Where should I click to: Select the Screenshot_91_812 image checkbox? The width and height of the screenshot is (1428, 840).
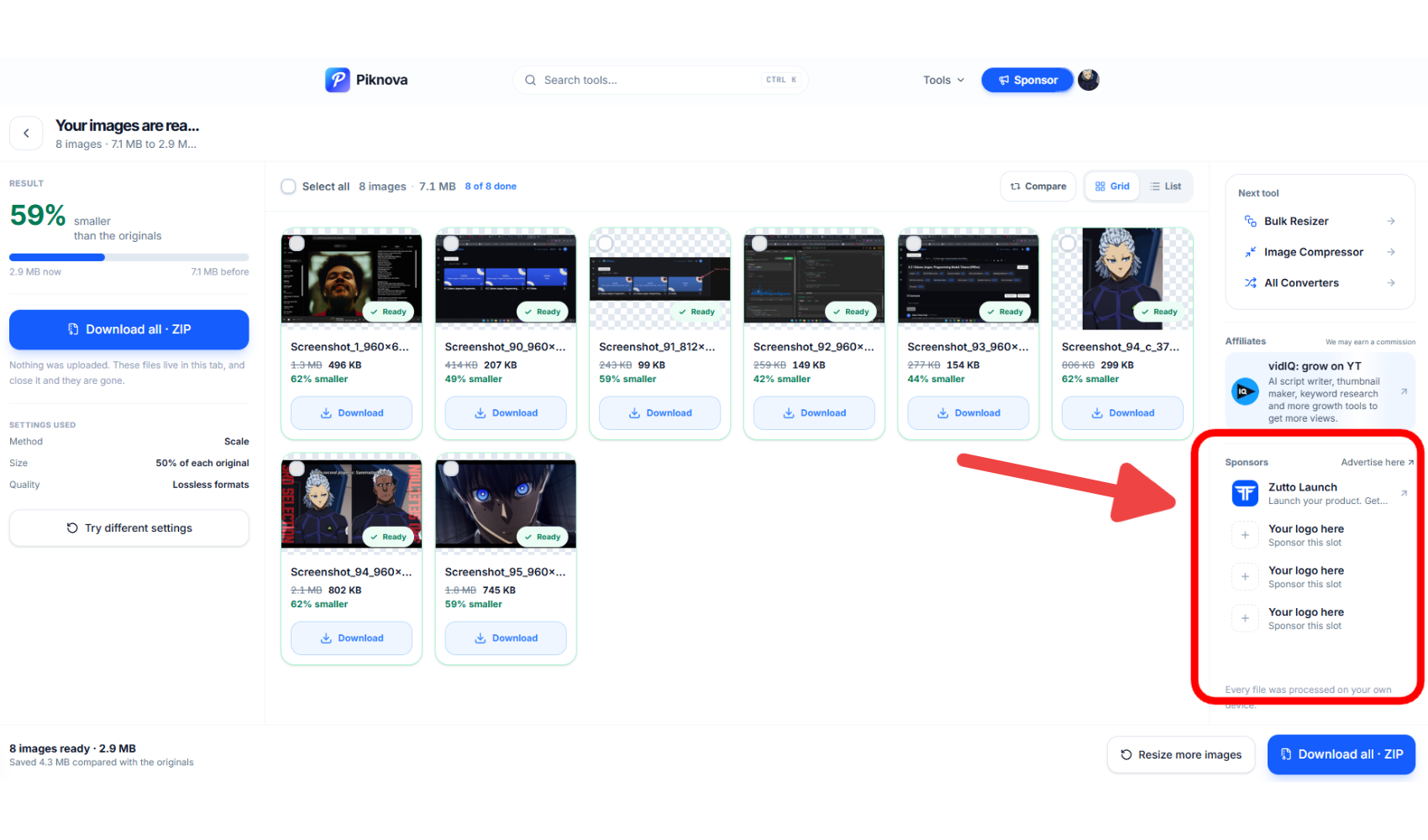(605, 244)
